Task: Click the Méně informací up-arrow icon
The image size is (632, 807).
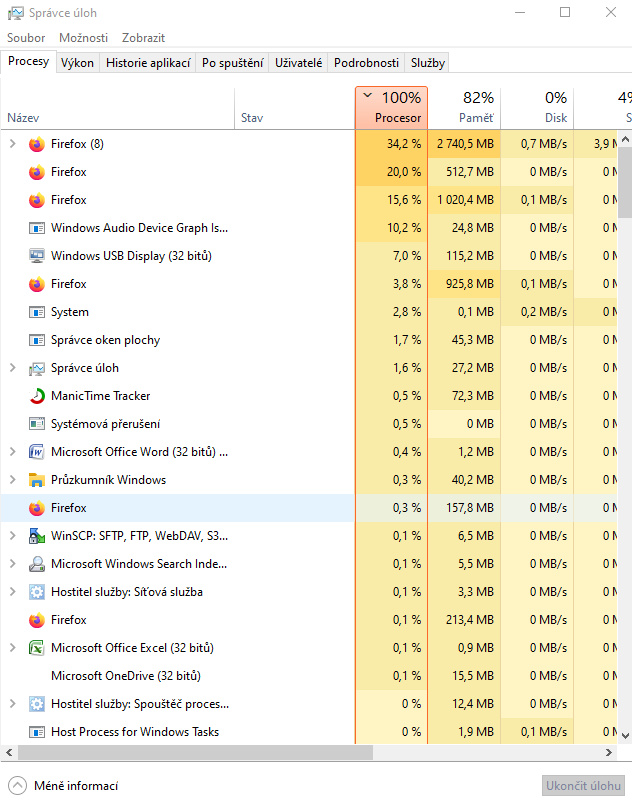Action: (x=17, y=785)
